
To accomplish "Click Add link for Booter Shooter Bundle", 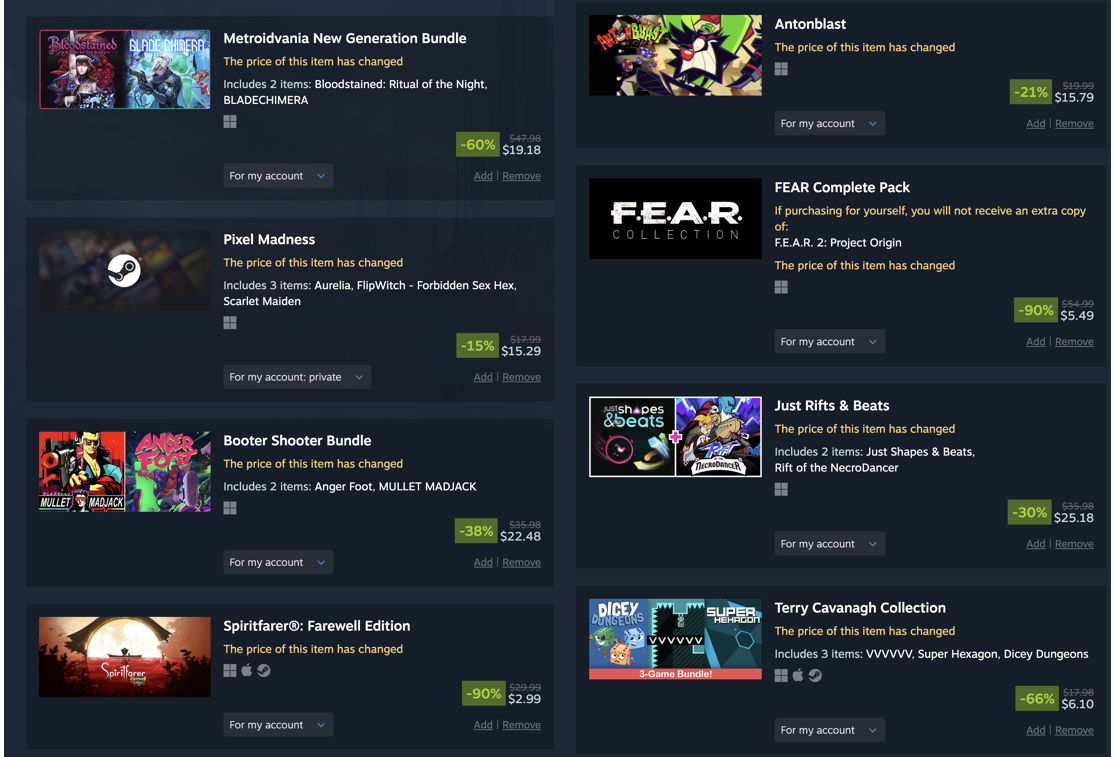I will (x=483, y=562).
